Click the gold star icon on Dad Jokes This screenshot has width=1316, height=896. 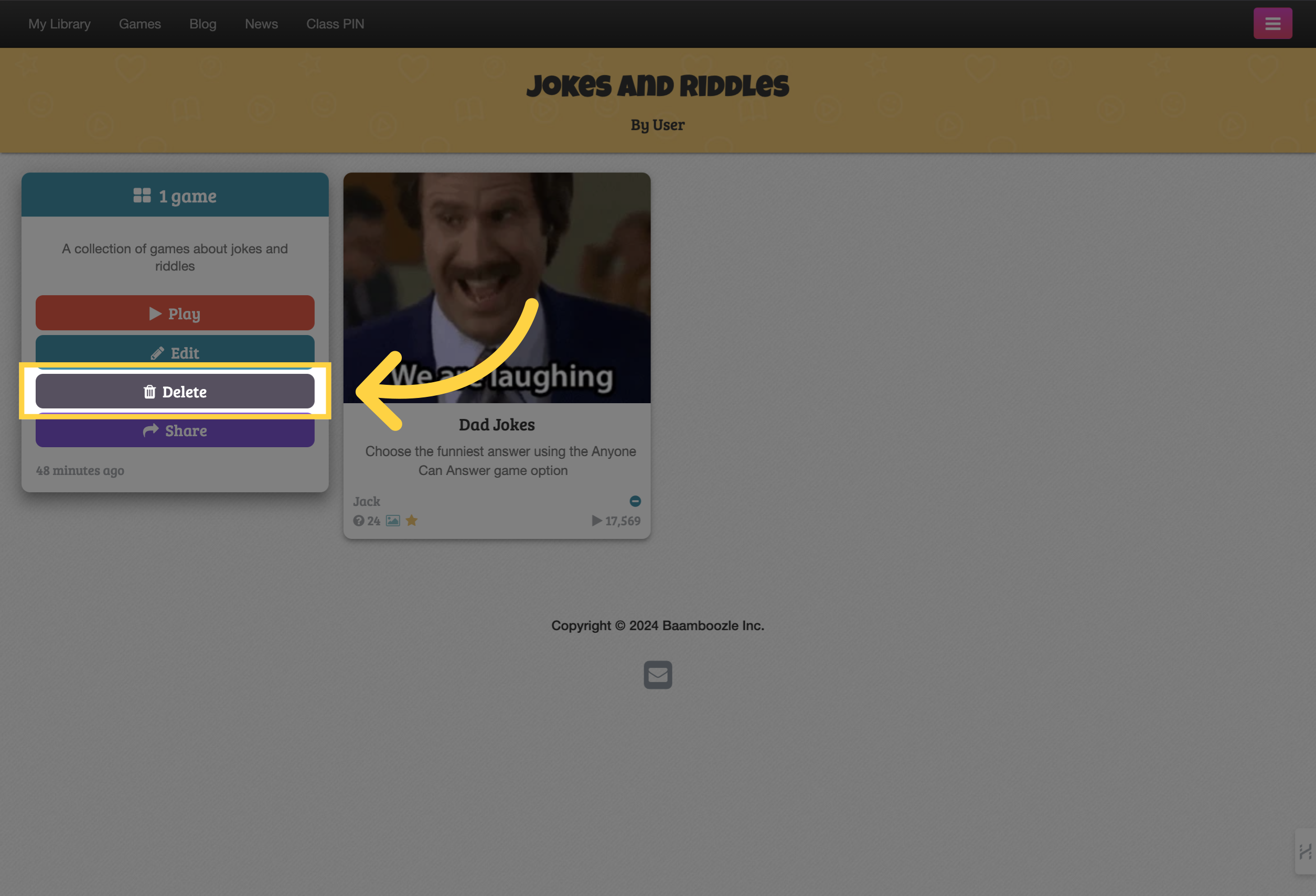click(x=412, y=520)
